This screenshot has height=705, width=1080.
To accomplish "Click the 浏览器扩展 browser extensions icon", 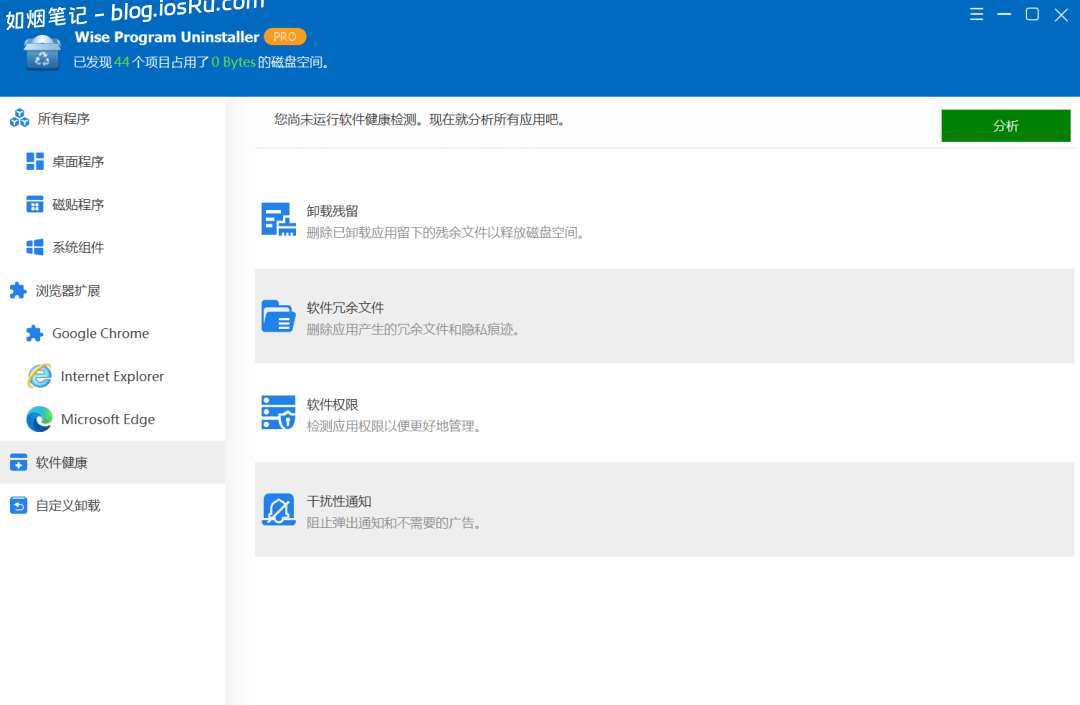I will coord(19,289).
